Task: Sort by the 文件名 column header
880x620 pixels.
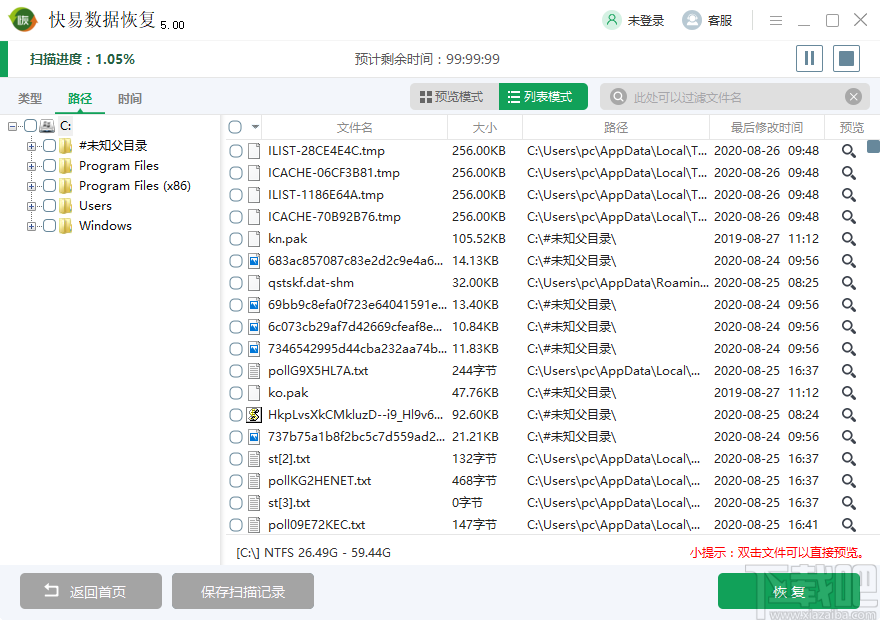Action: coord(354,127)
